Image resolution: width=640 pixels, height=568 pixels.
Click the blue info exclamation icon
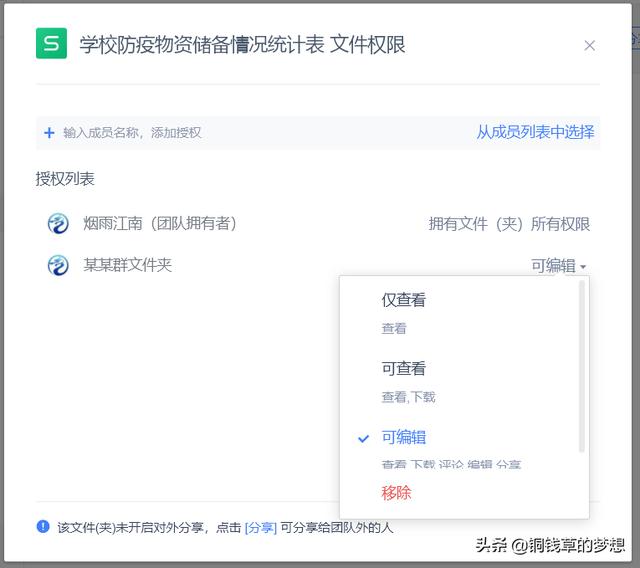click(x=43, y=526)
